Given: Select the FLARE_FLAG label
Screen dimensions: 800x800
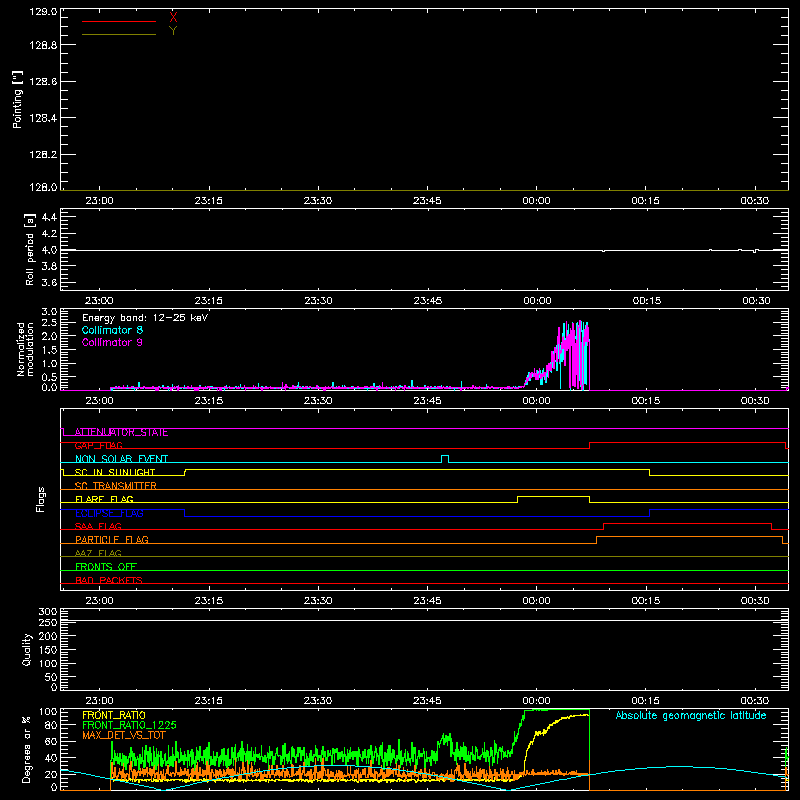Looking at the screenshot, I should pos(104,499).
